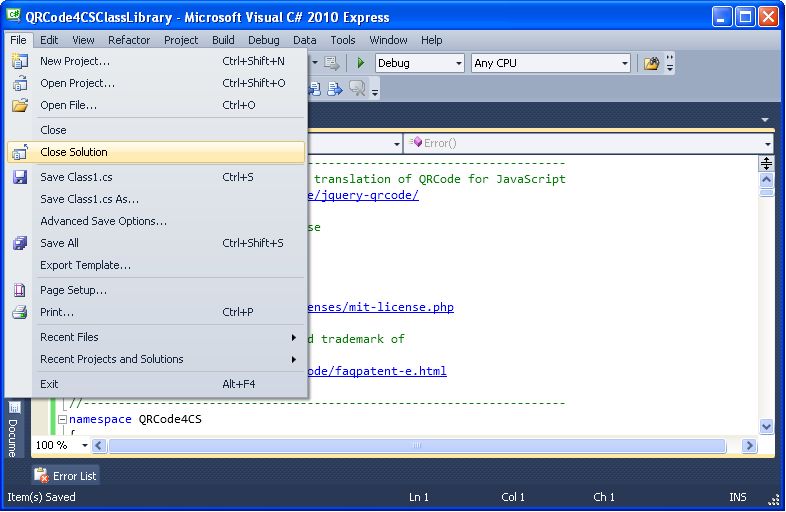Viewport: 786px width, 512px height.
Task: Click the Open File folder icon
Action: click(20, 105)
